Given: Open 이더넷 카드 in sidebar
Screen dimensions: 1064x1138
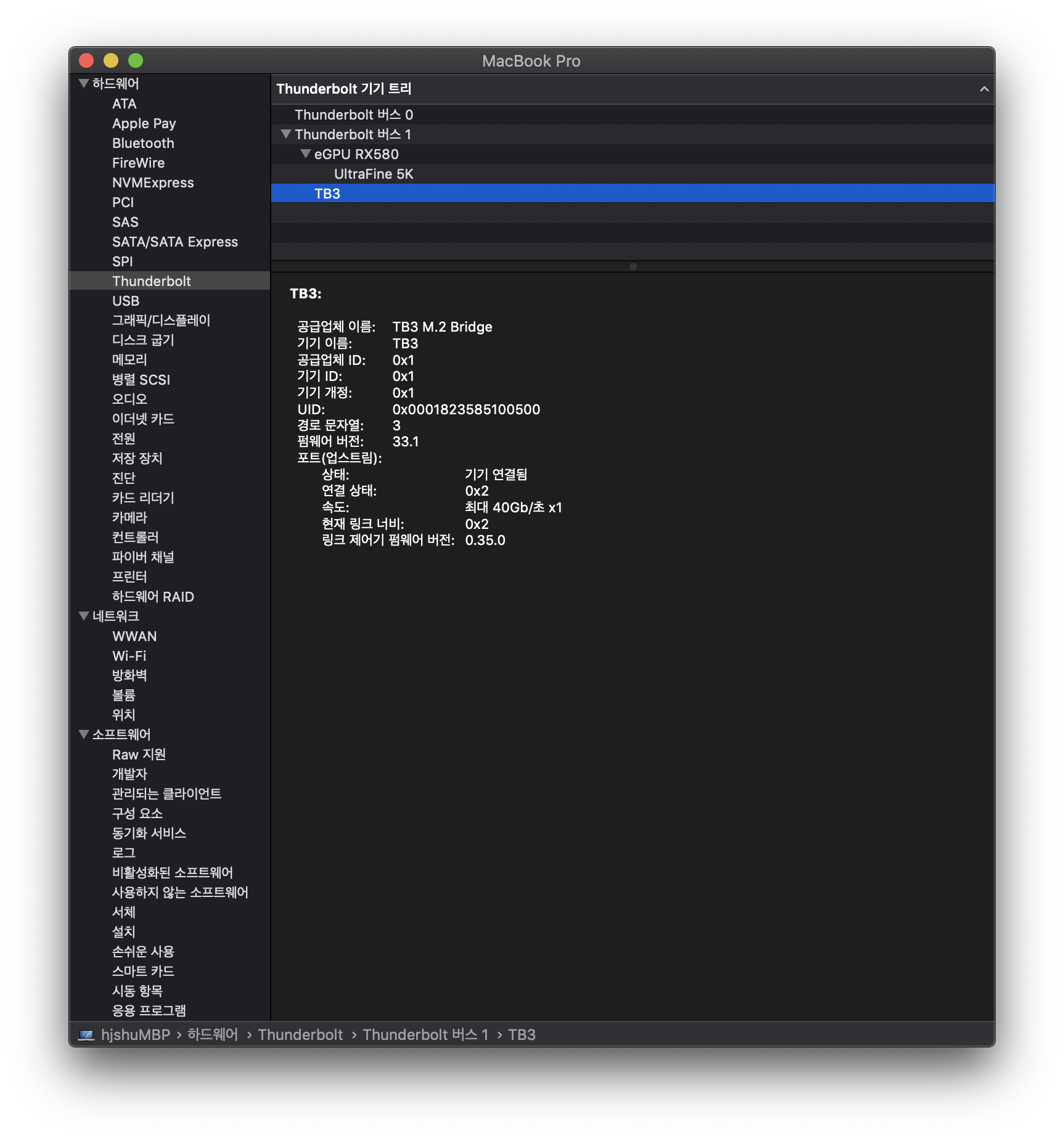Looking at the screenshot, I should click(143, 419).
